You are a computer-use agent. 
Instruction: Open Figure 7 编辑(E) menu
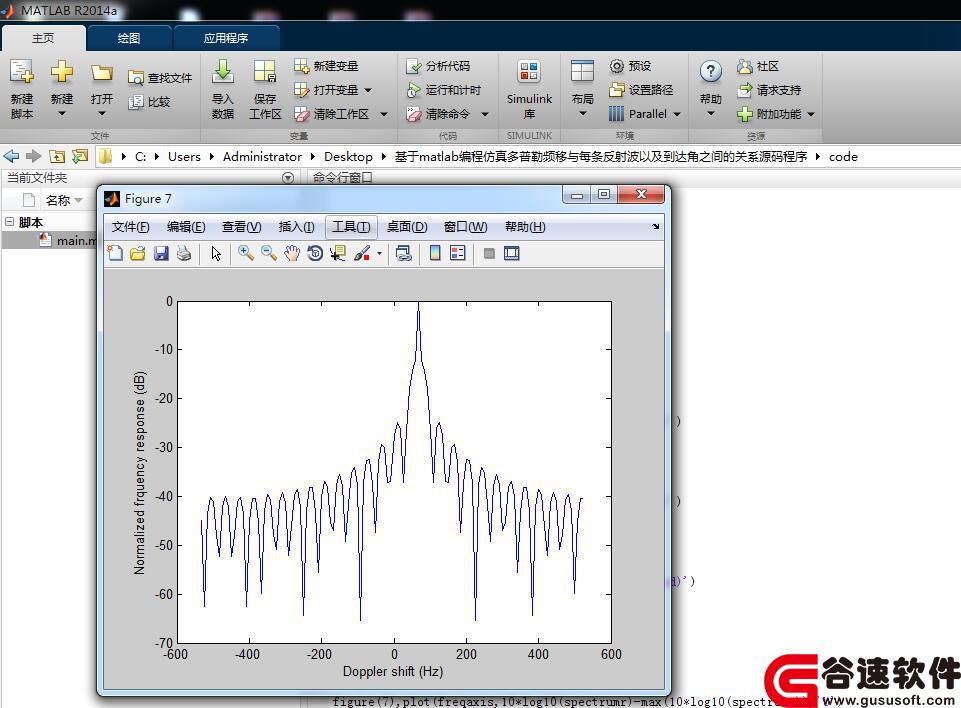[186, 227]
